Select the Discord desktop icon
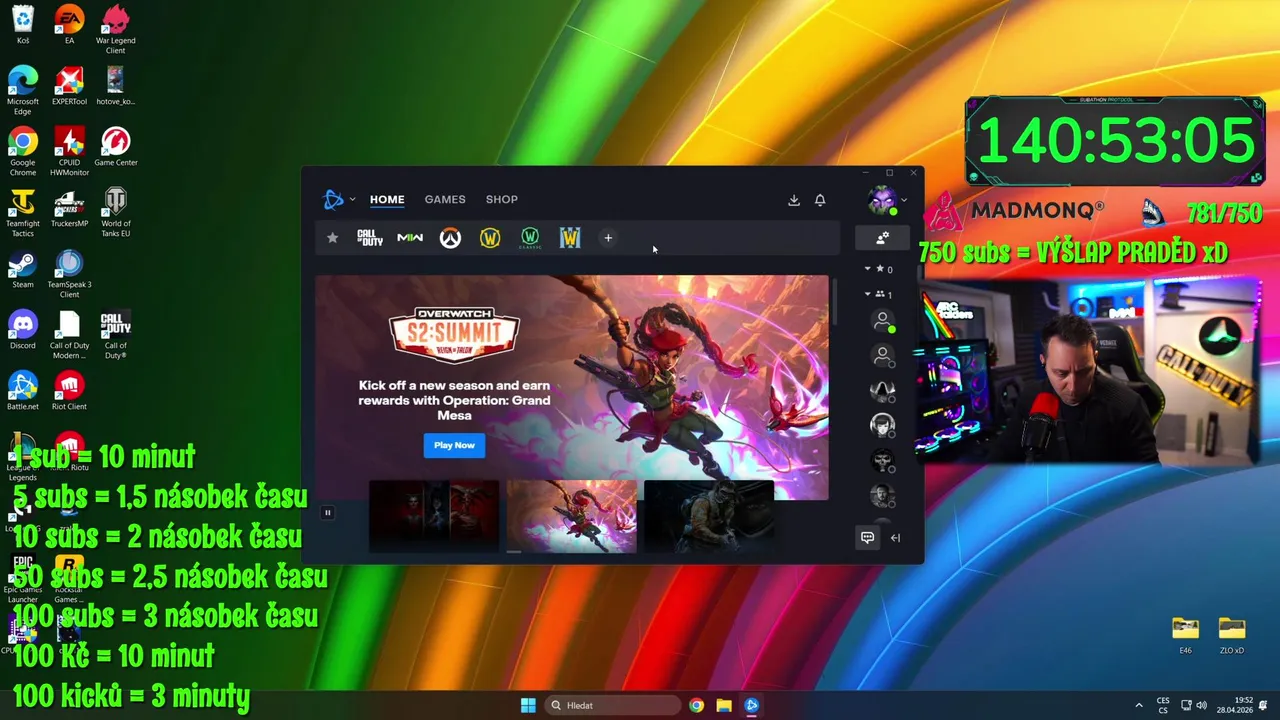 coord(23,331)
